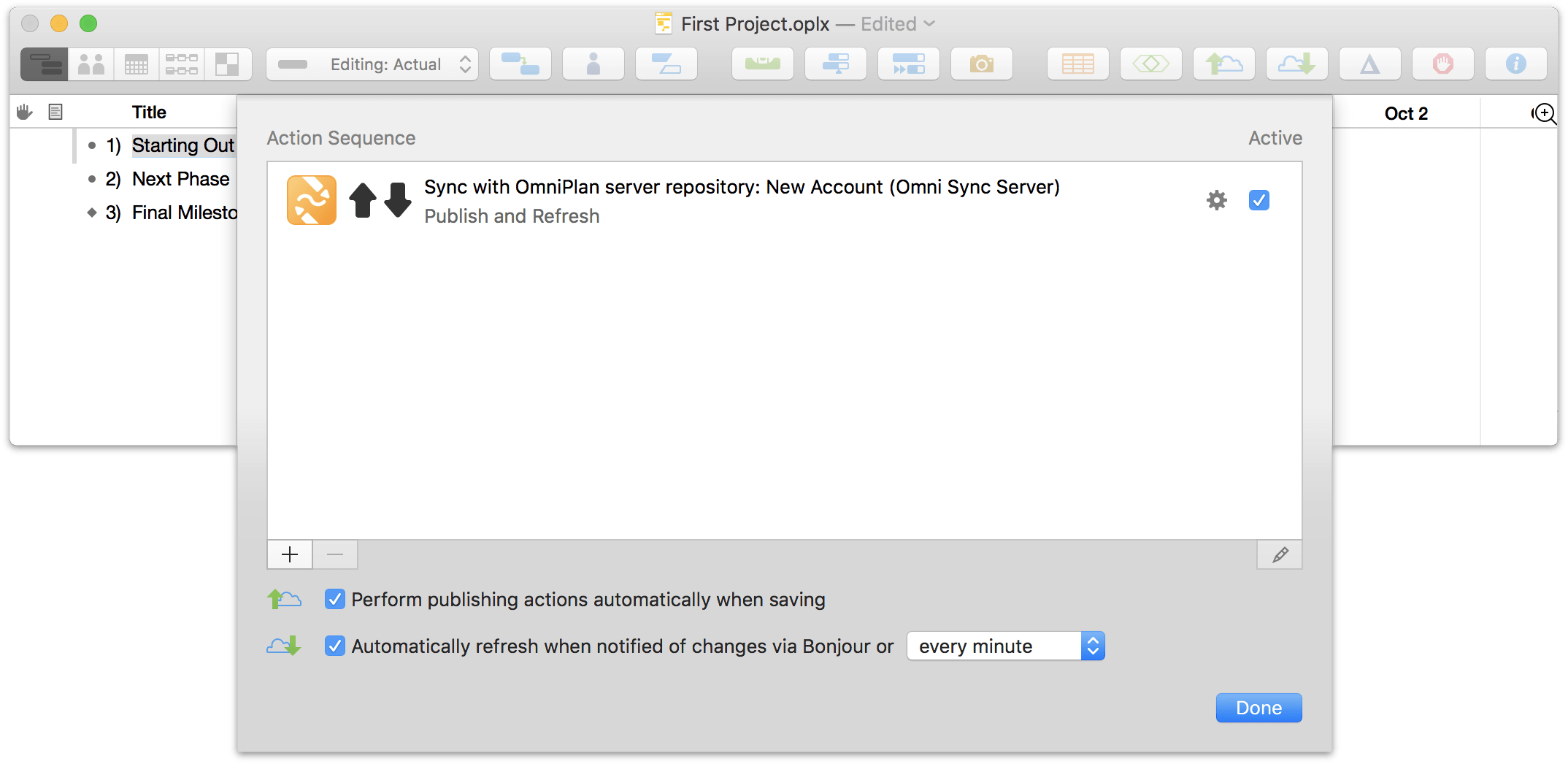Open the document title Edited chevron menu
This screenshot has height=764, width=1568.
pyautogui.click(x=929, y=24)
